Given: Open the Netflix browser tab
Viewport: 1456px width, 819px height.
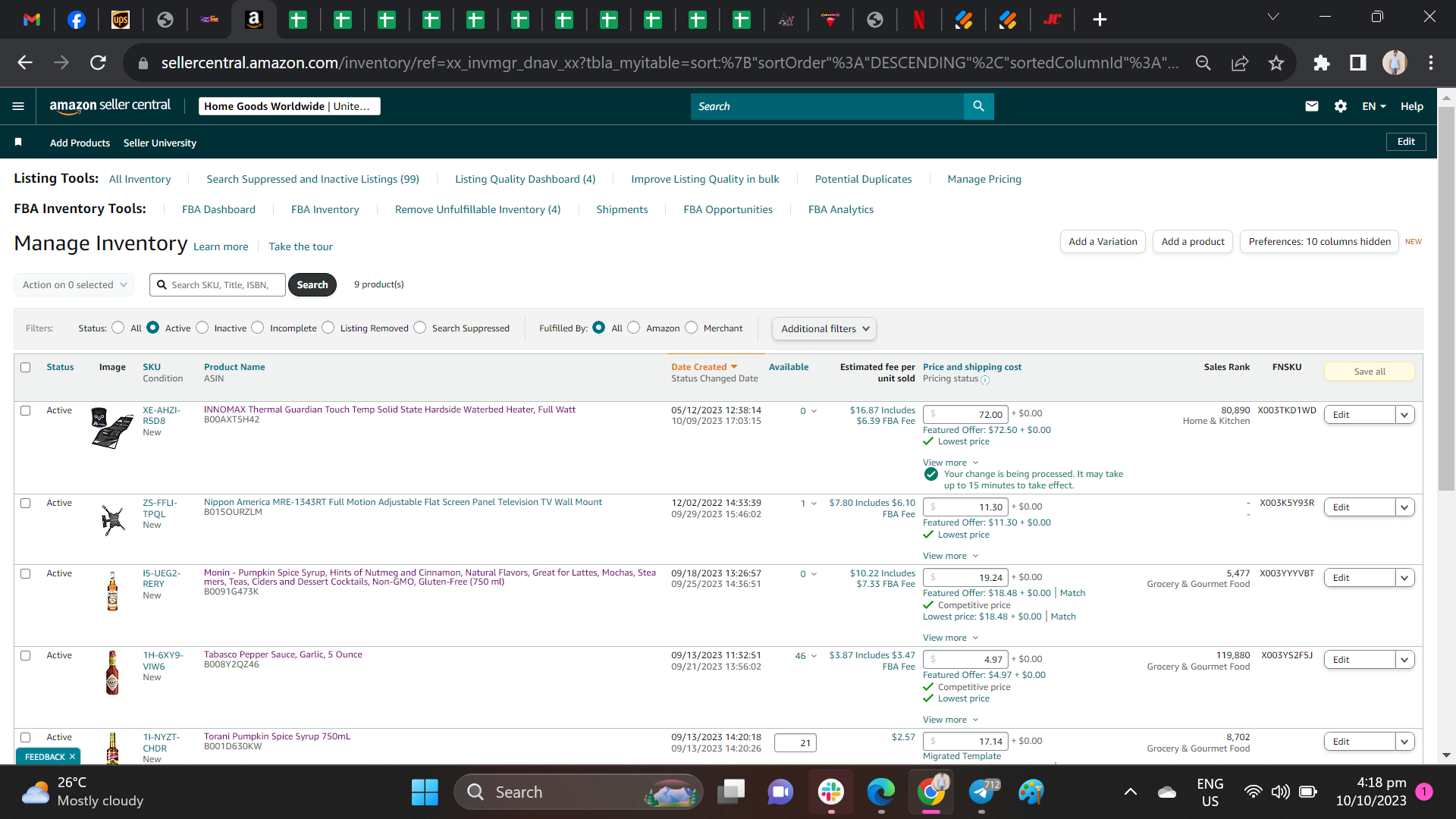Looking at the screenshot, I should click(x=919, y=20).
